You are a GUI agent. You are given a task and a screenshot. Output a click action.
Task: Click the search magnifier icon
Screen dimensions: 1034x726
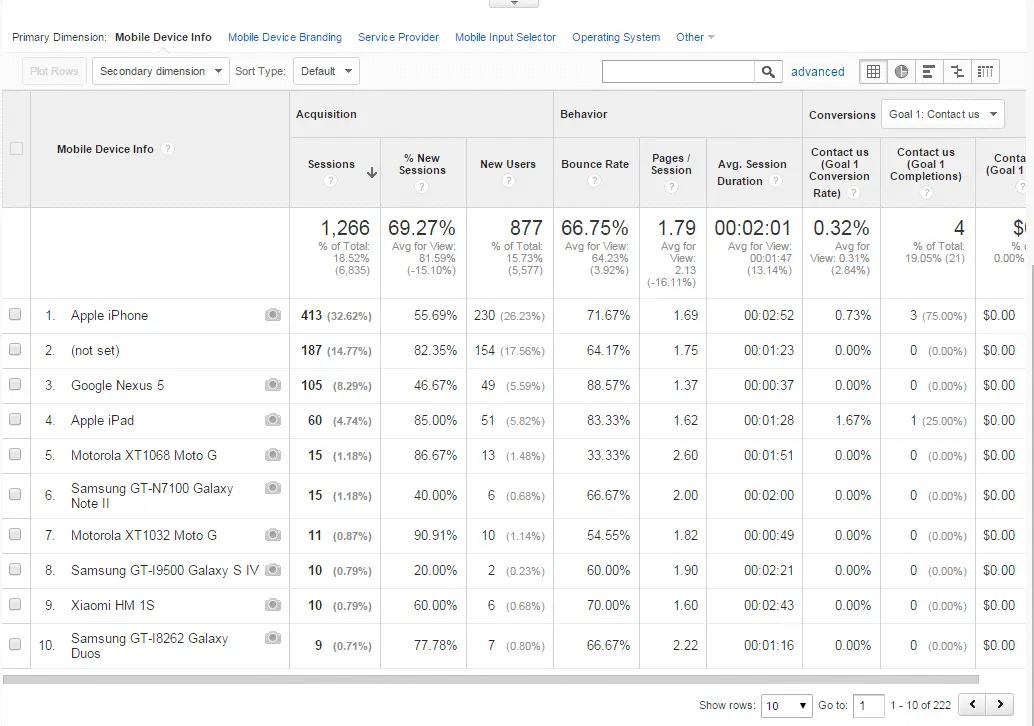[768, 71]
